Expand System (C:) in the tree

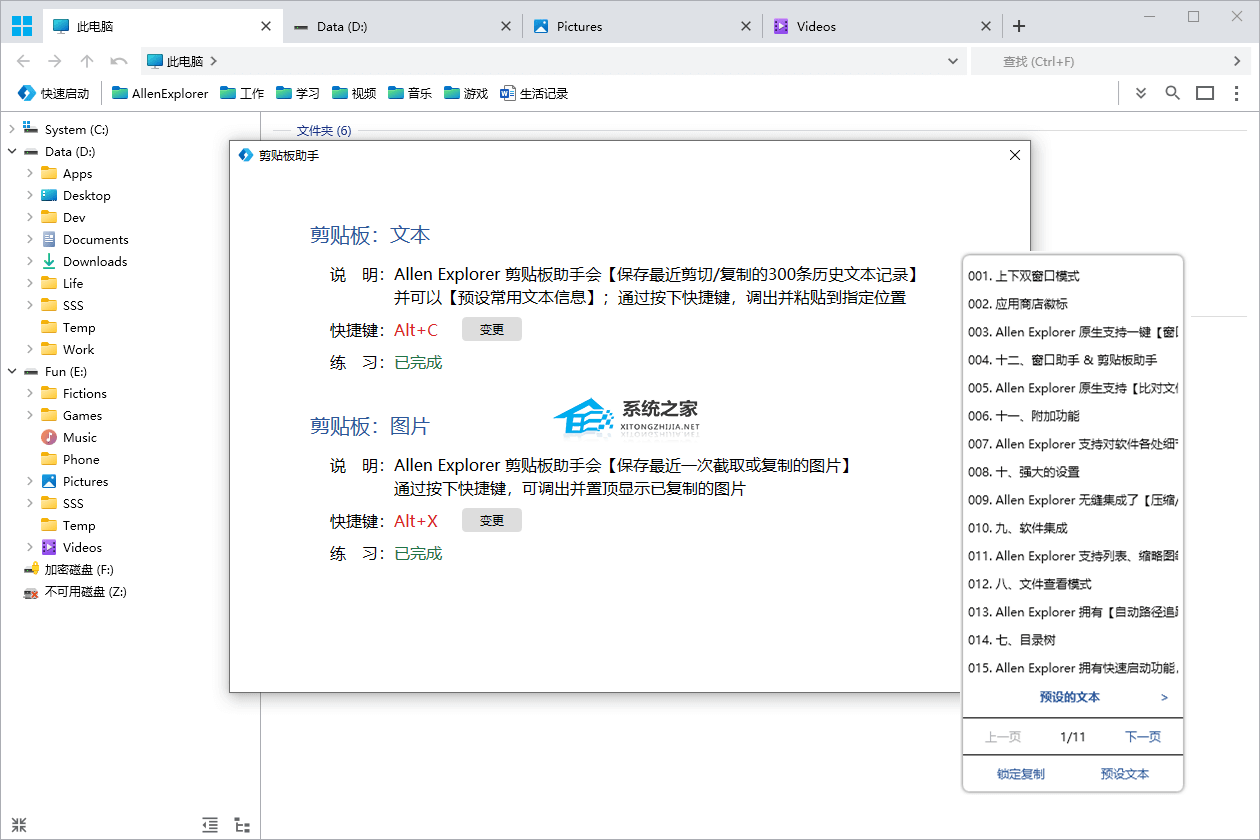(12, 129)
